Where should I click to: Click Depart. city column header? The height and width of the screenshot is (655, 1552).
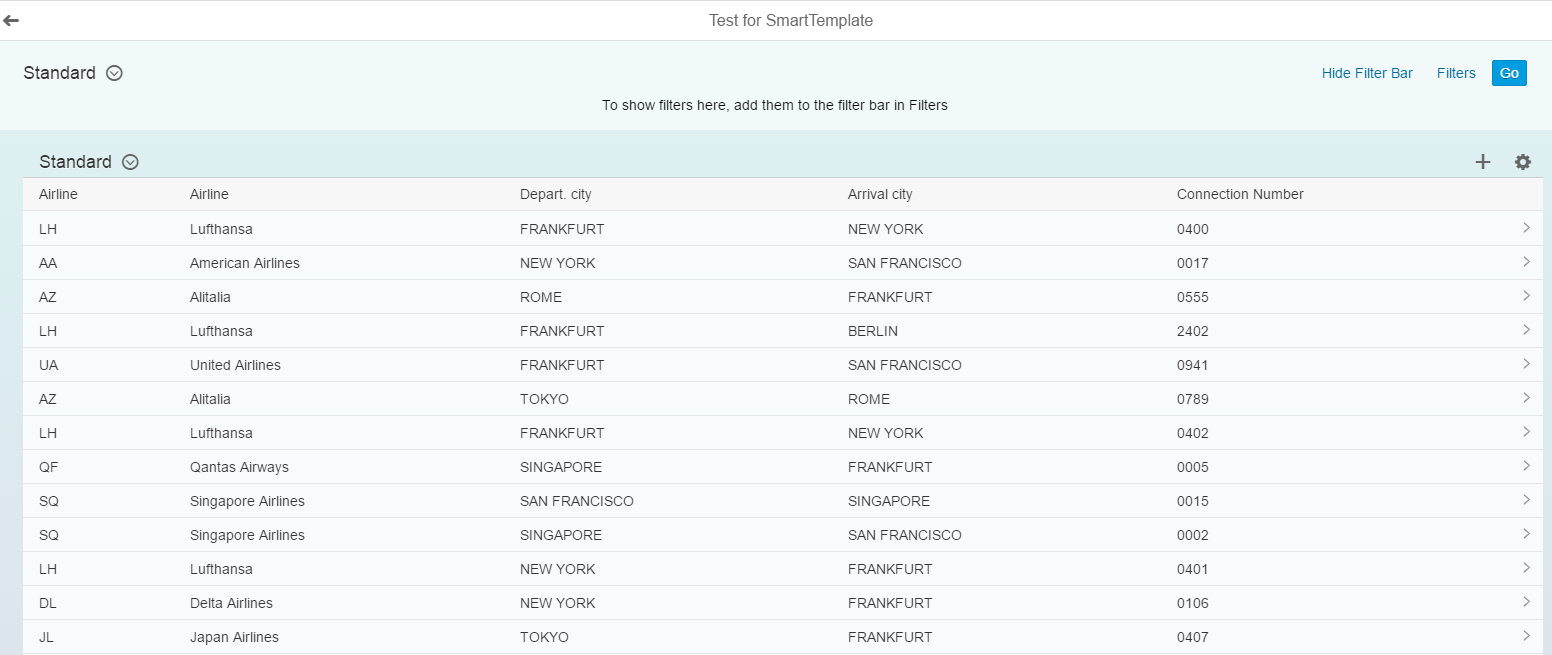[x=555, y=194]
